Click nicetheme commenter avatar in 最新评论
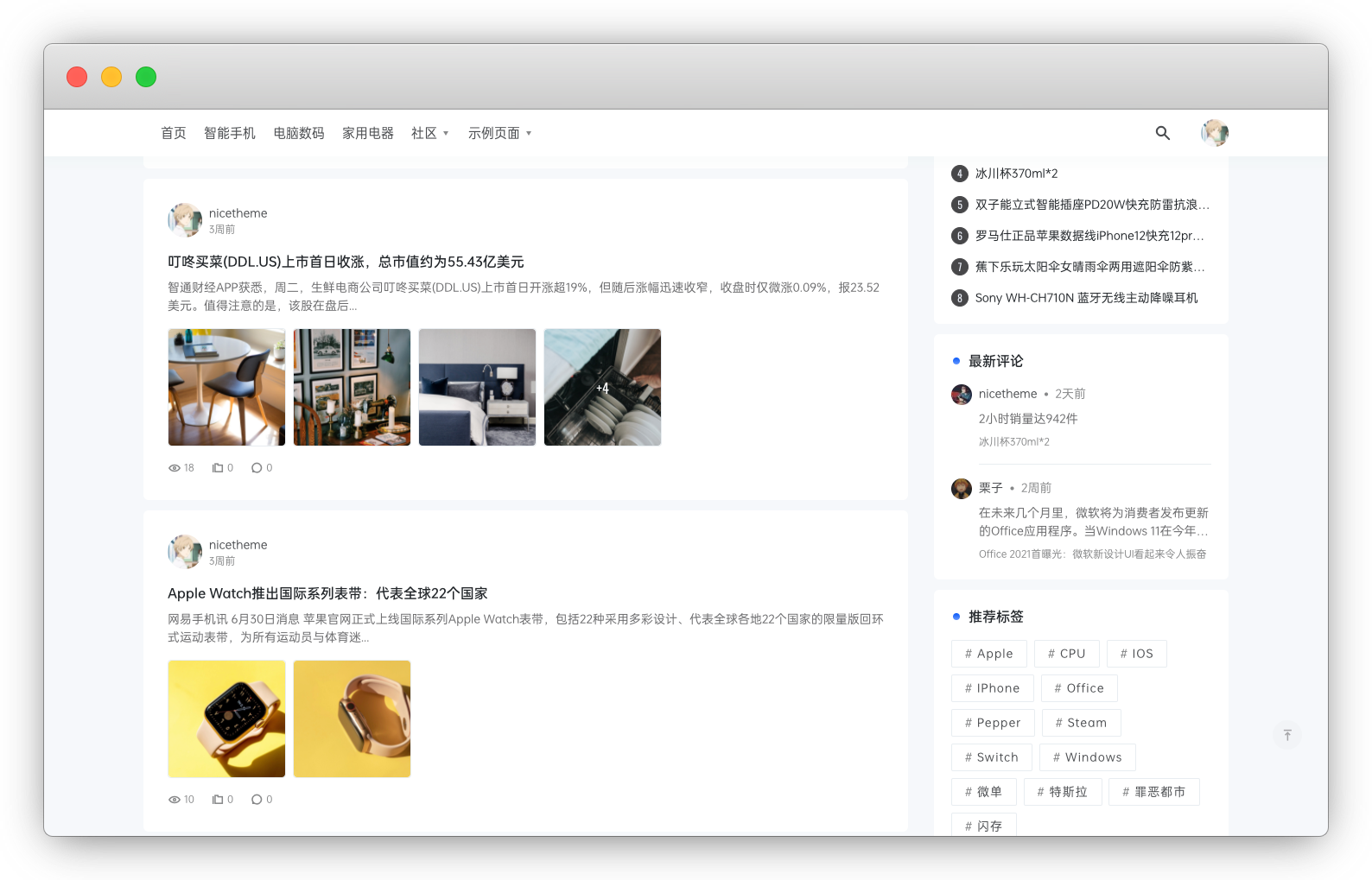This screenshot has width=1372, height=880. 962,395
